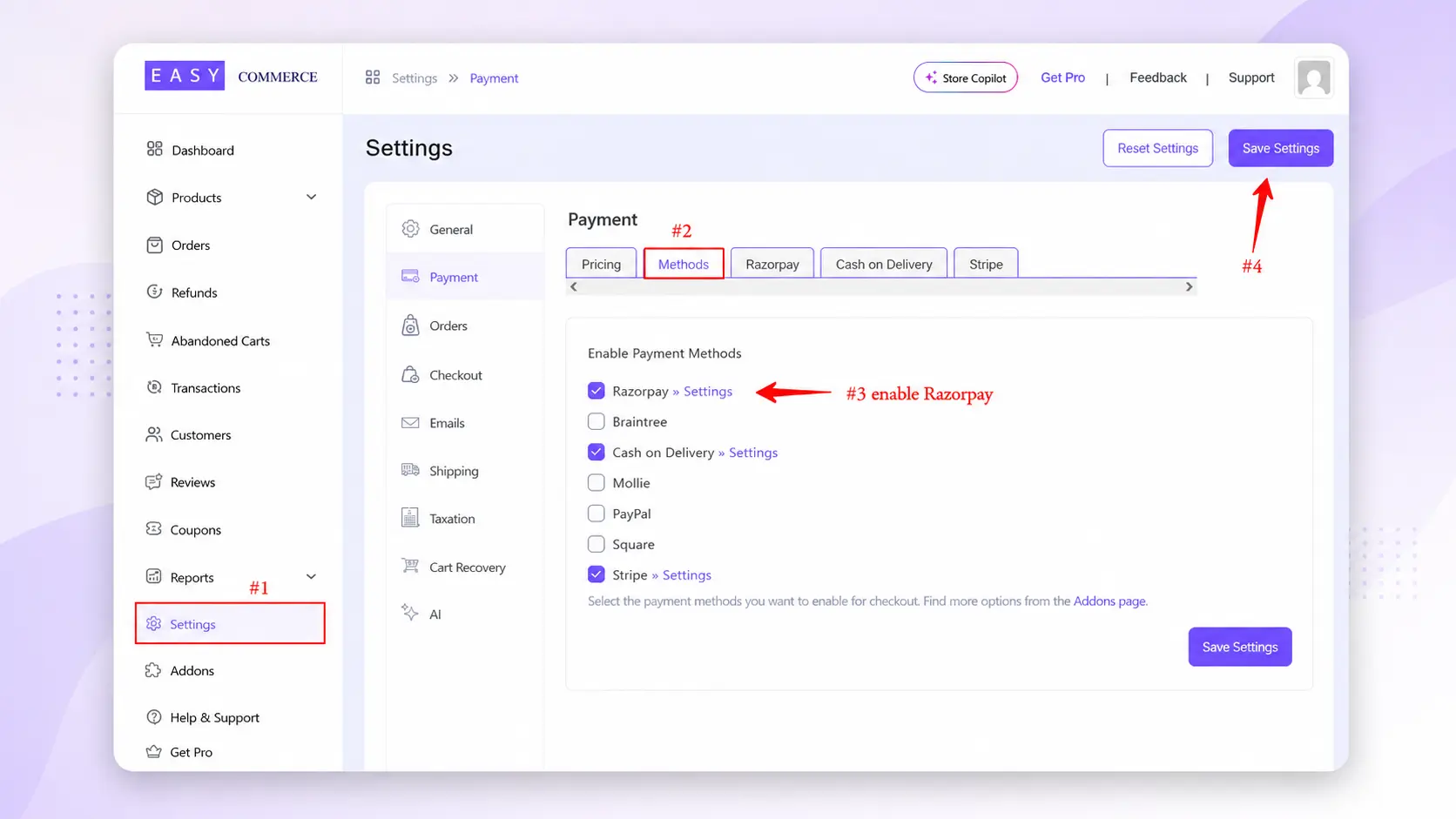This screenshot has width=1456, height=819.
Task: Enable the Braintree payment method
Action: 597,421
